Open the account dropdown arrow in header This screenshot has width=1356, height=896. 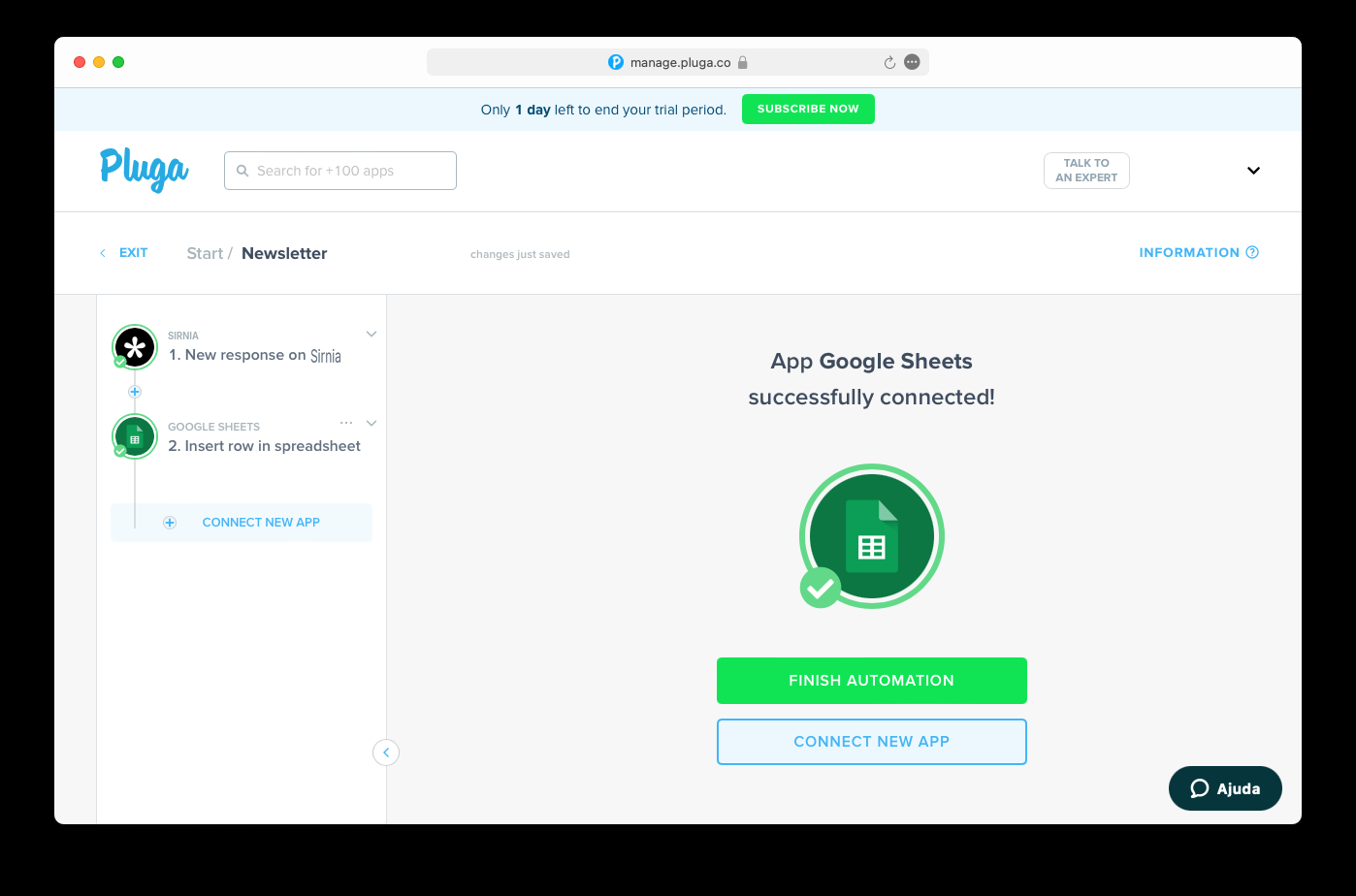click(x=1253, y=171)
